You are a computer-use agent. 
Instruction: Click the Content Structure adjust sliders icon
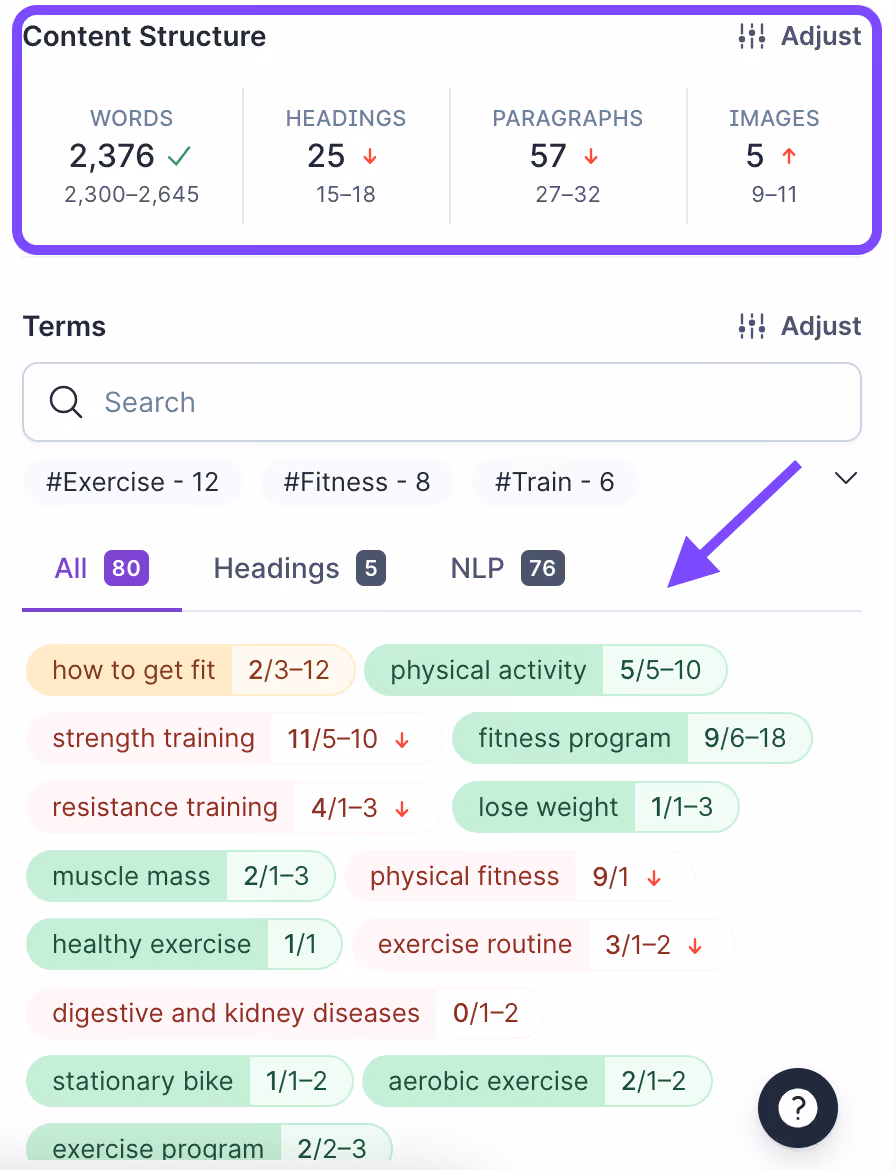[751, 36]
